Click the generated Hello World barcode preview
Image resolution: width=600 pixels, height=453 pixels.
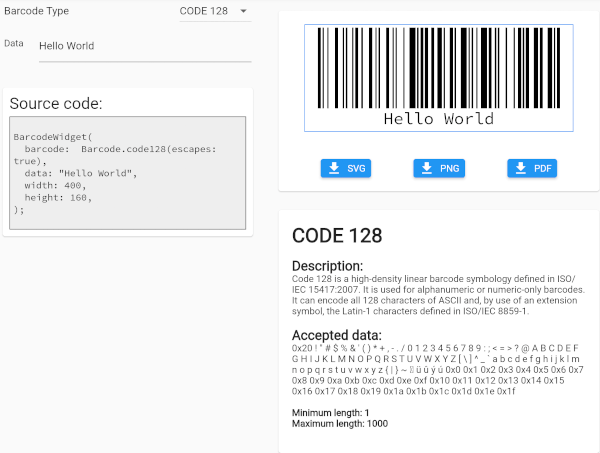point(439,78)
